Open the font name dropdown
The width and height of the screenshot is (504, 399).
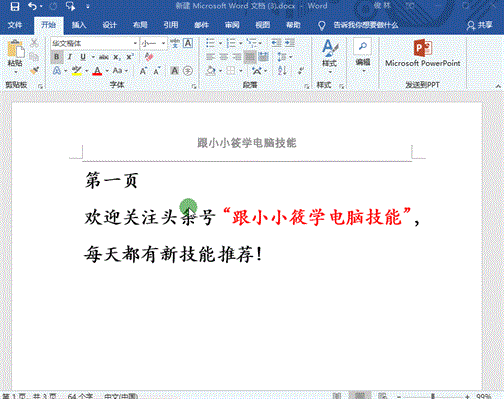[x=135, y=43]
